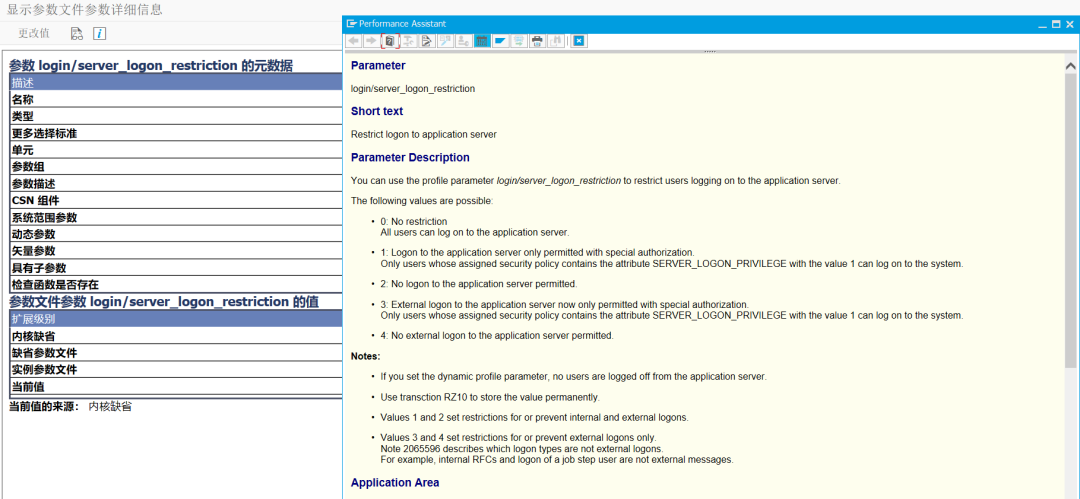Click the Performance Assistant title bar window icon
The image size is (1080, 499).
click(x=351, y=23)
